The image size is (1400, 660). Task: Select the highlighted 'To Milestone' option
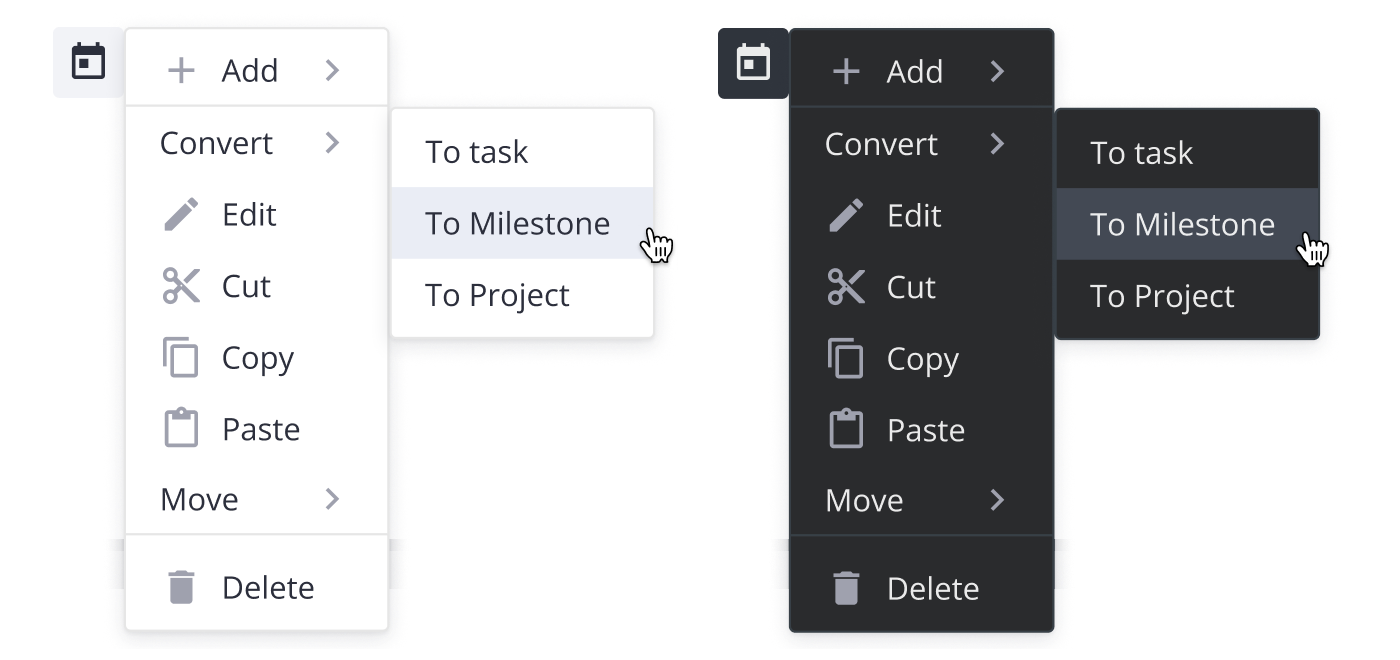click(517, 223)
